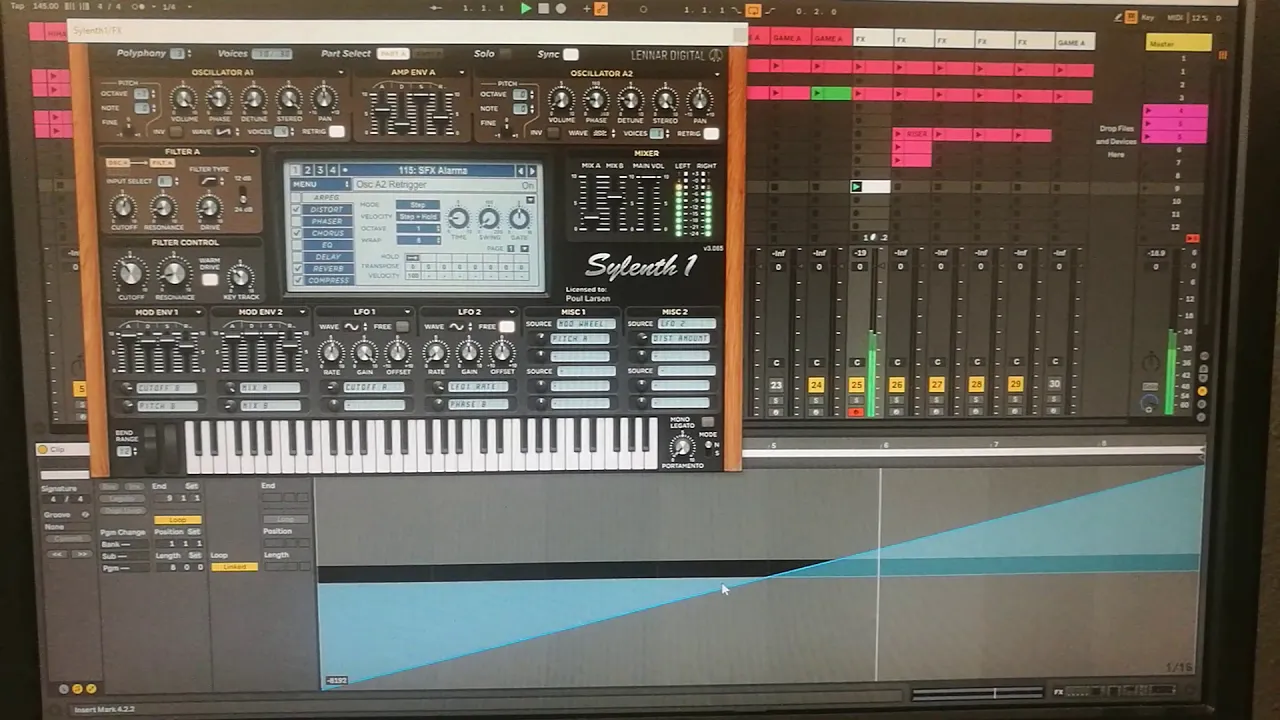Screen dimensions: 1280x720
Task: Open the LFO 1 section menu arrow
Action: [x=407, y=312]
